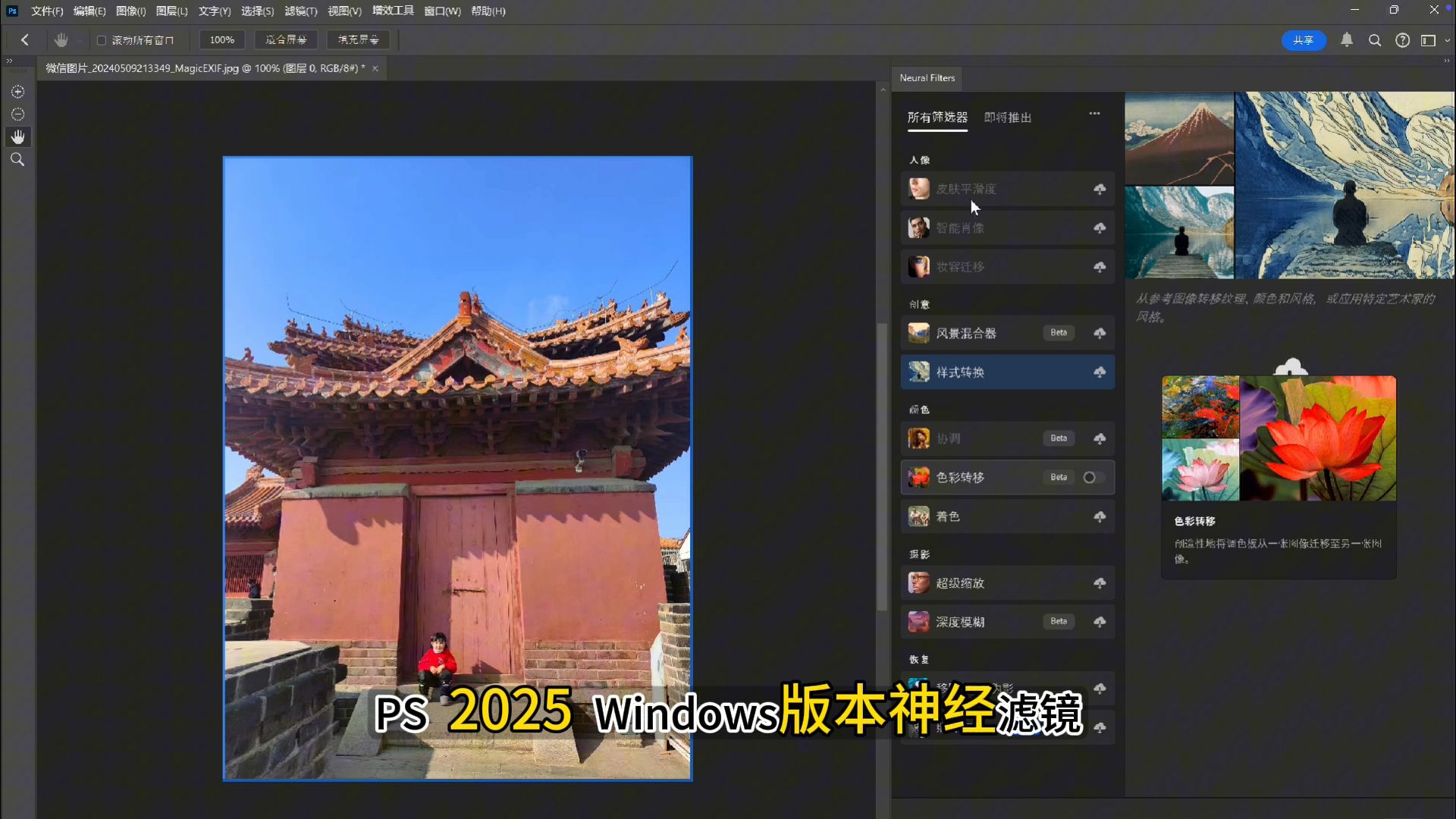This screenshot has height=819, width=1456.
Task: Open the help question mark icon
Action: click(x=1403, y=40)
